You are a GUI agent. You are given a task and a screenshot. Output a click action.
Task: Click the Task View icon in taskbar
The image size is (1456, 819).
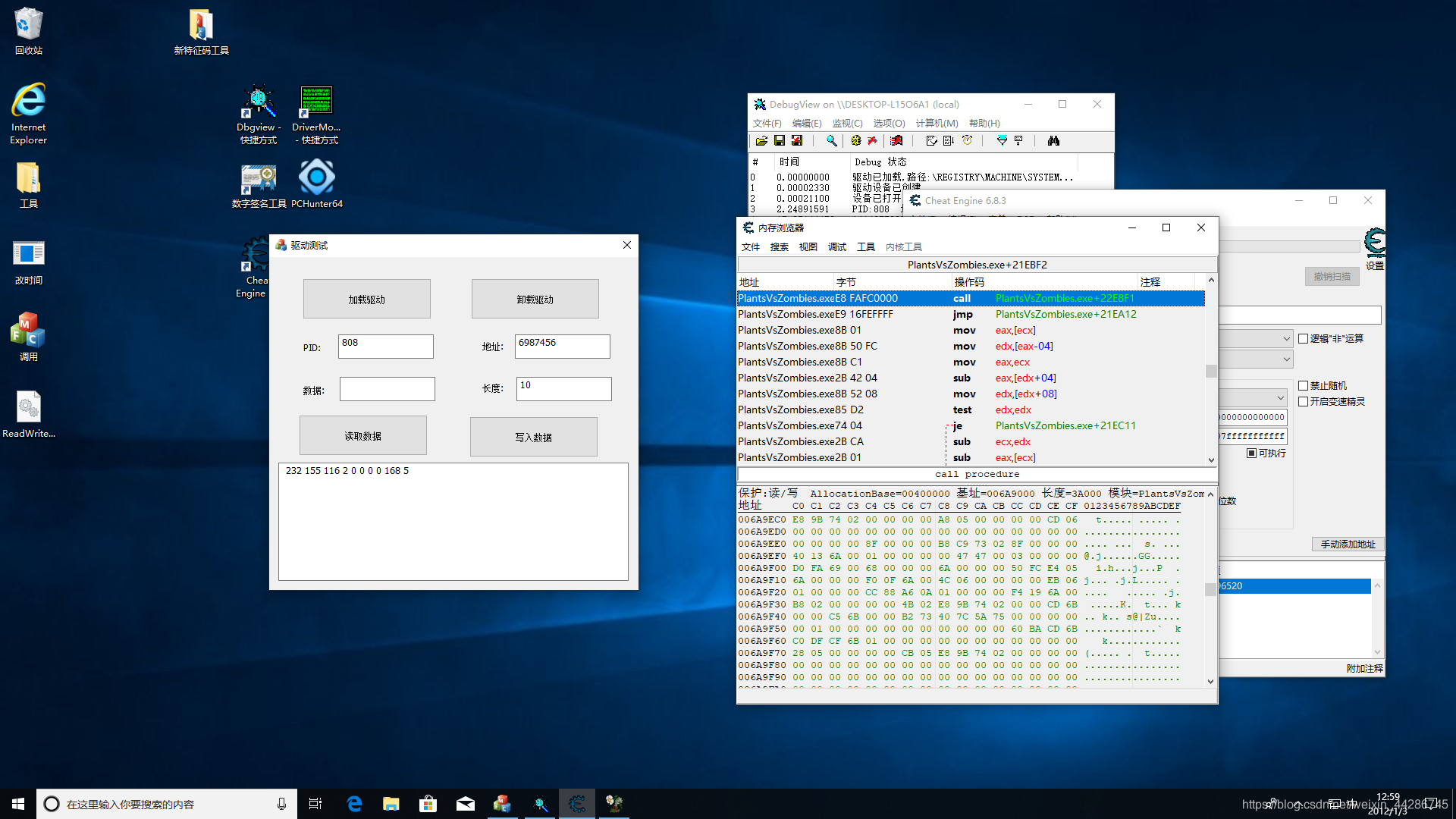click(315, 804)
